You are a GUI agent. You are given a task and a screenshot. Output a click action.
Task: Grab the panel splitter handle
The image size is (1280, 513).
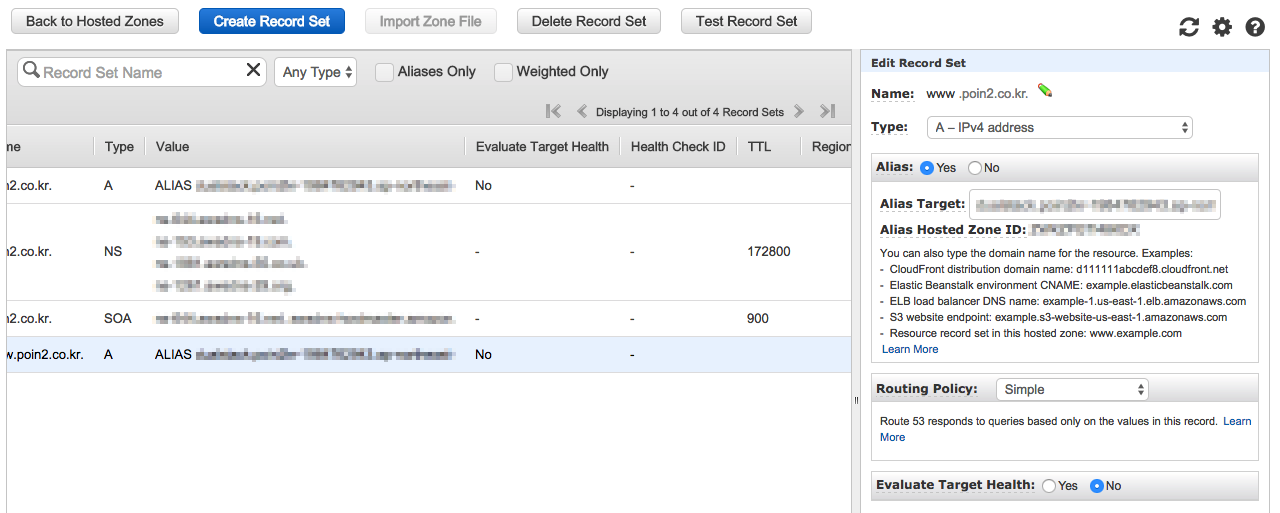coord(855,400)
